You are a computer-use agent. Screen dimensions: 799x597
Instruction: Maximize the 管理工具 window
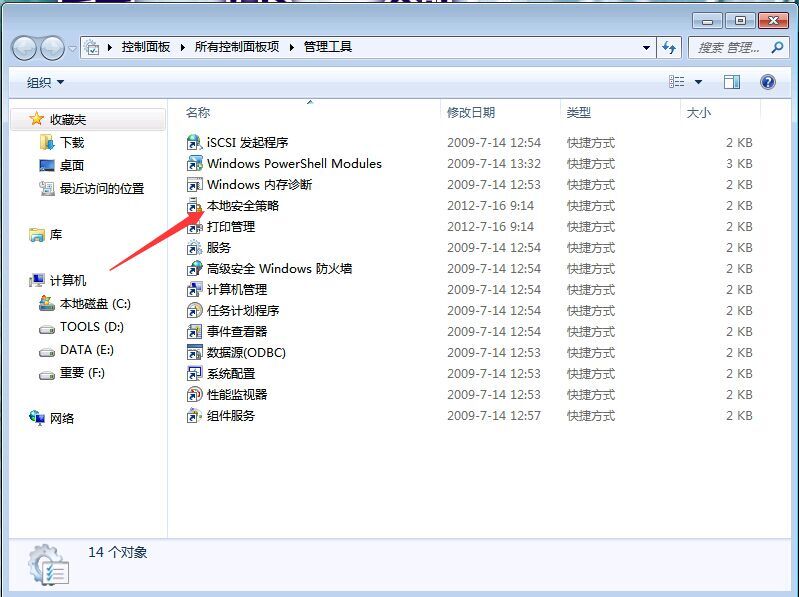coord(740,21)
